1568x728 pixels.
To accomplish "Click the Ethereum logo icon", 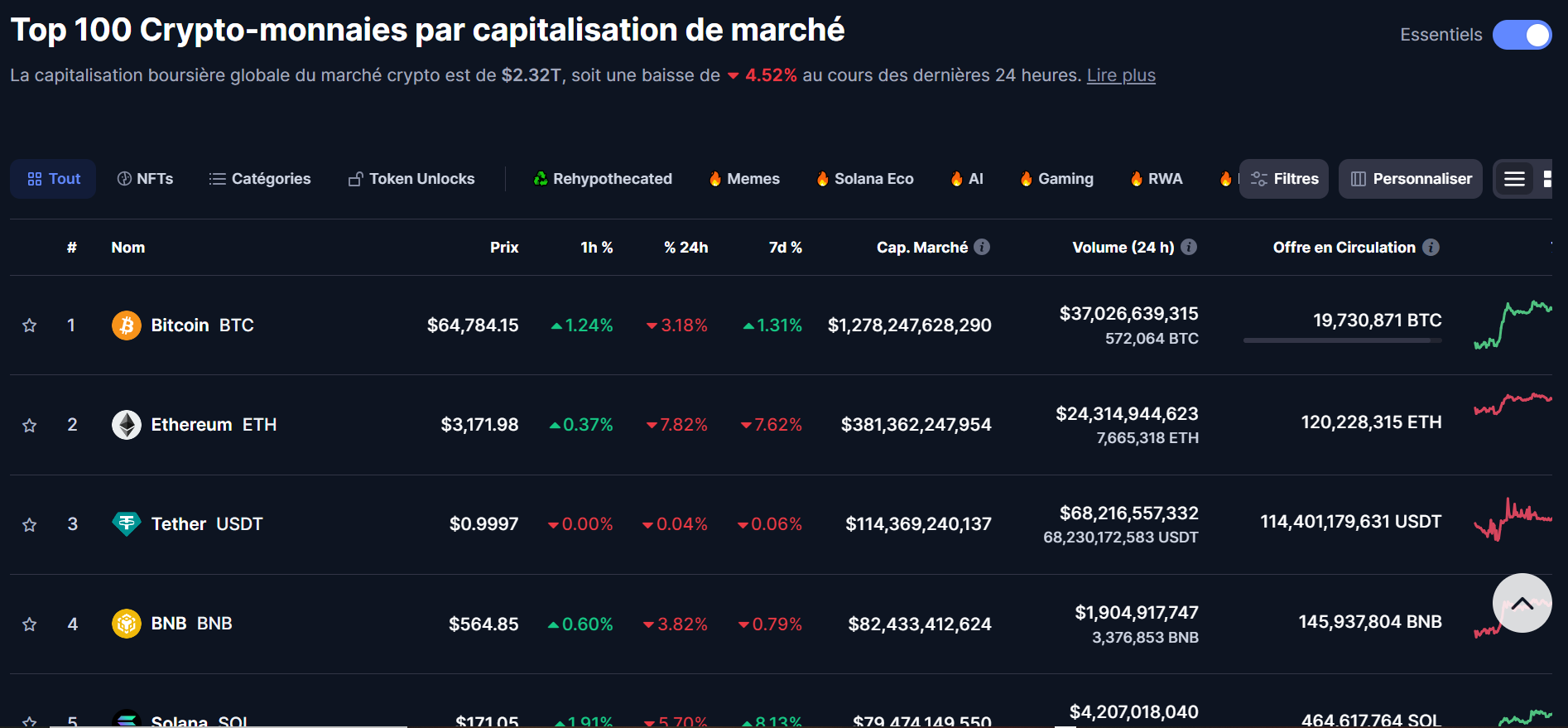I will tap(127, 425).
